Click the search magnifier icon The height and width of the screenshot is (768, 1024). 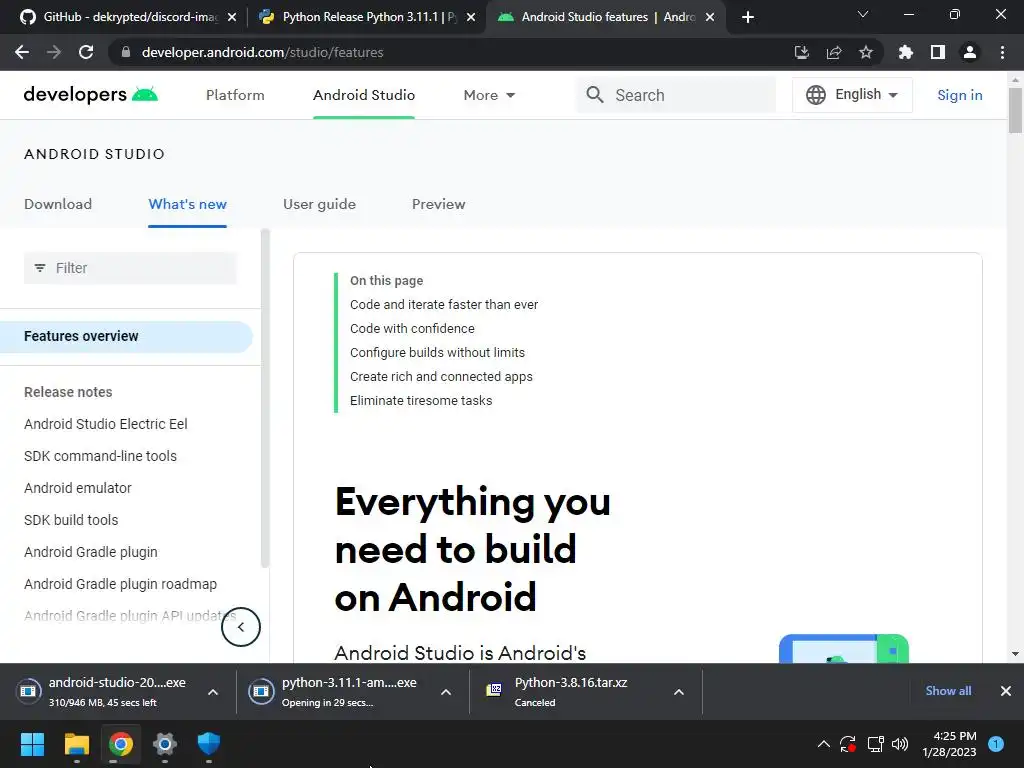click(594, 95)
